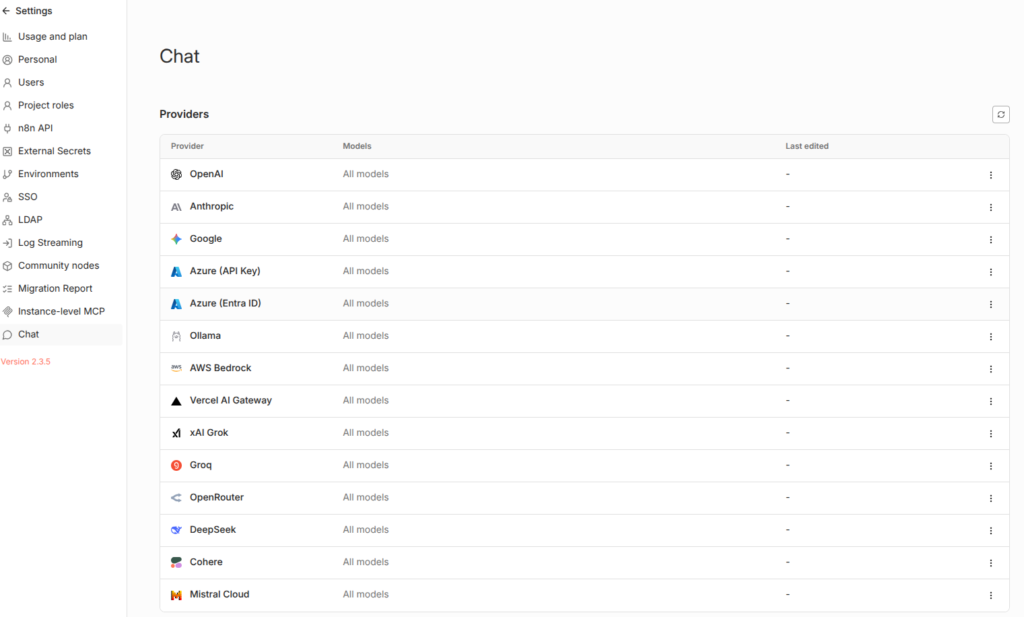This screenshot has width=1024, height=617.
Task: Open the three-dot menu for OpenAI
Action: (x=990, y=175)
